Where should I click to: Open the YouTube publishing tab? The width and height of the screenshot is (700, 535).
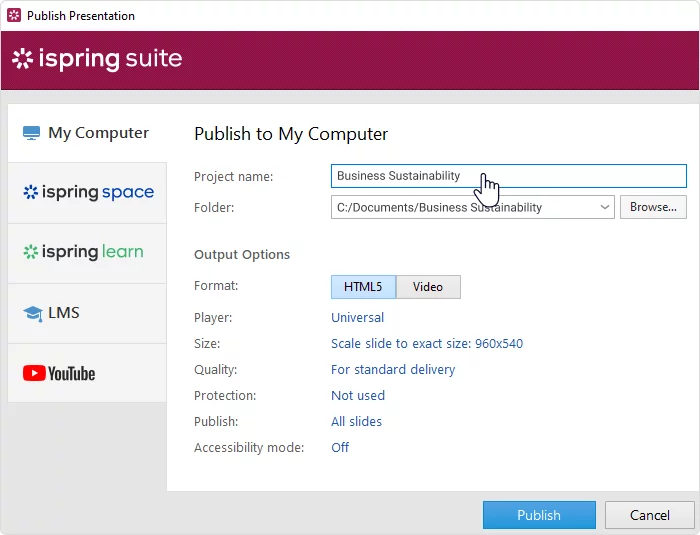coord(87,373)
